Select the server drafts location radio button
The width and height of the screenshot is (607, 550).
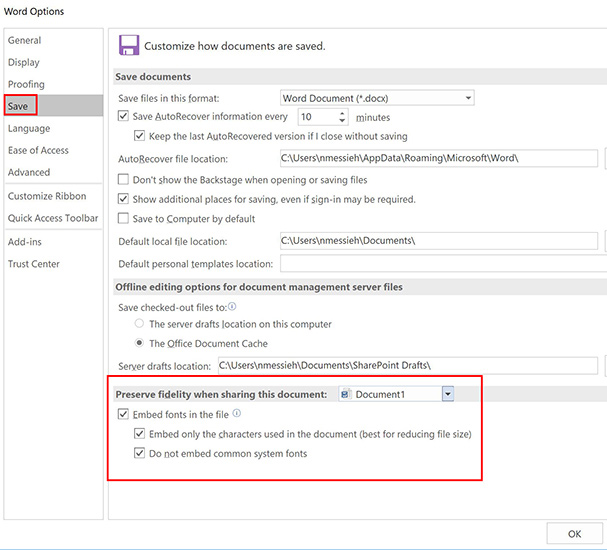point(139,324)
